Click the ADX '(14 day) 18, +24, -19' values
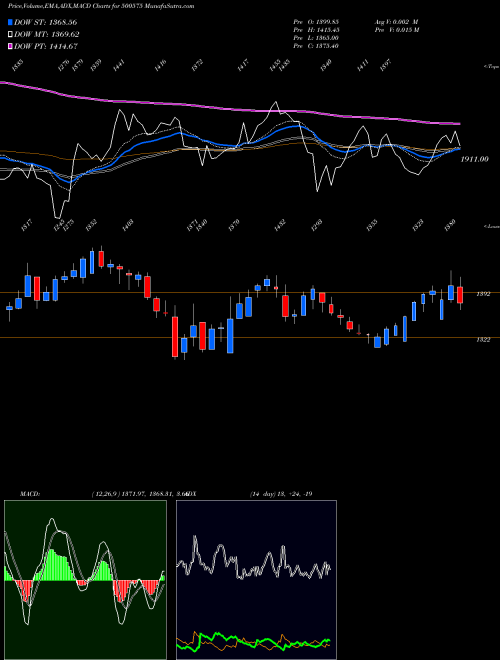The image size is (500, 660). tap(281, 494)
